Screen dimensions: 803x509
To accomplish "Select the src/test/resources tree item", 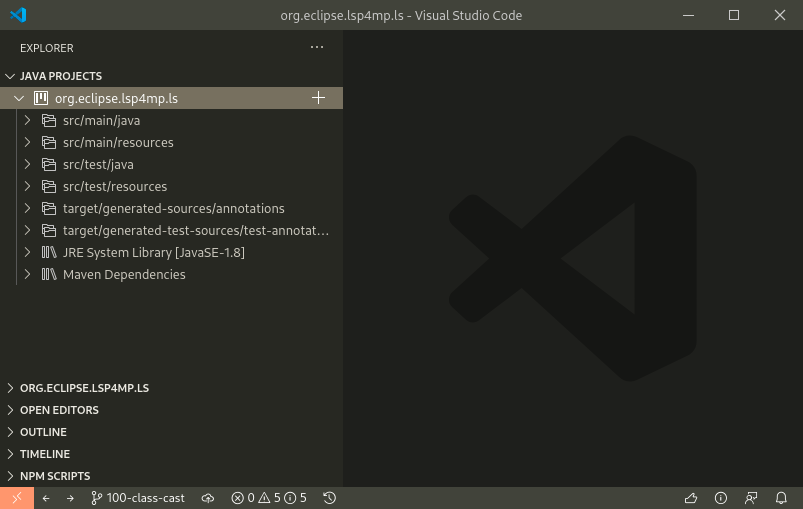I will coord(172,186).
